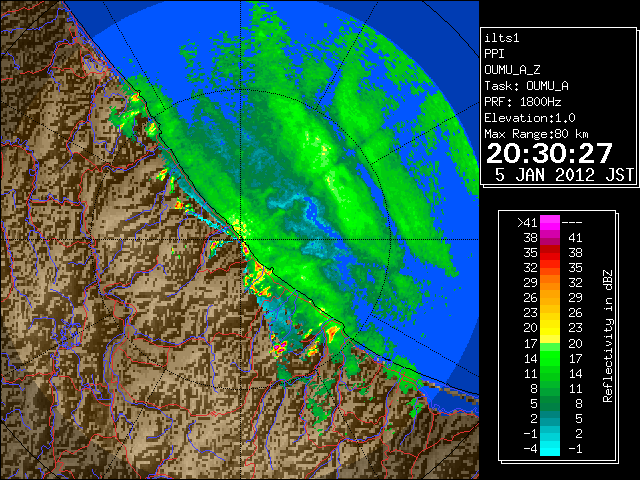Pick the dark purple 38-41 dBZ color band
Viewport: 640px width, 480px height.
(550, 238)
